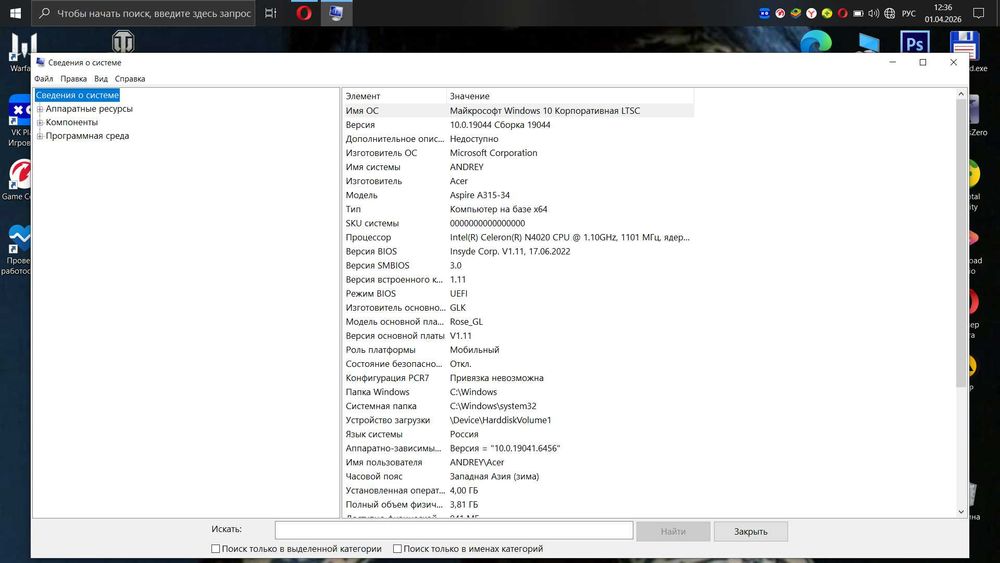Select the Конфигурация PCR7 row label
Screen dimensions: 1000x563
pyautogui.click(x=387, y=378)
